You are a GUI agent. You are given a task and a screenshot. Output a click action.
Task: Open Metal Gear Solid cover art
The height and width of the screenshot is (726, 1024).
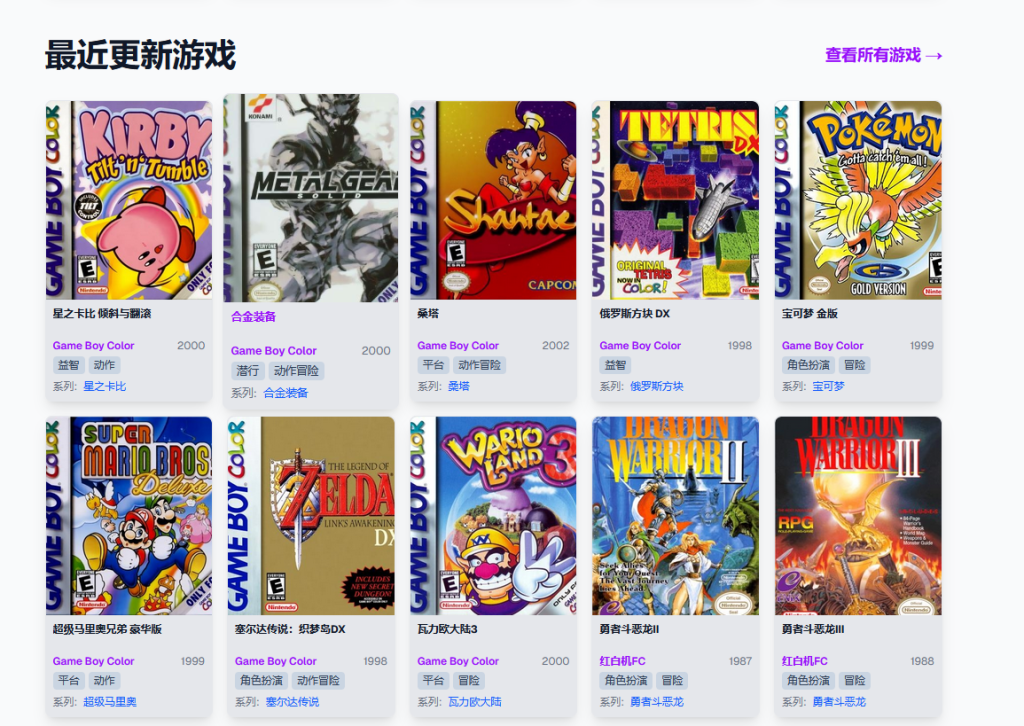311,198
